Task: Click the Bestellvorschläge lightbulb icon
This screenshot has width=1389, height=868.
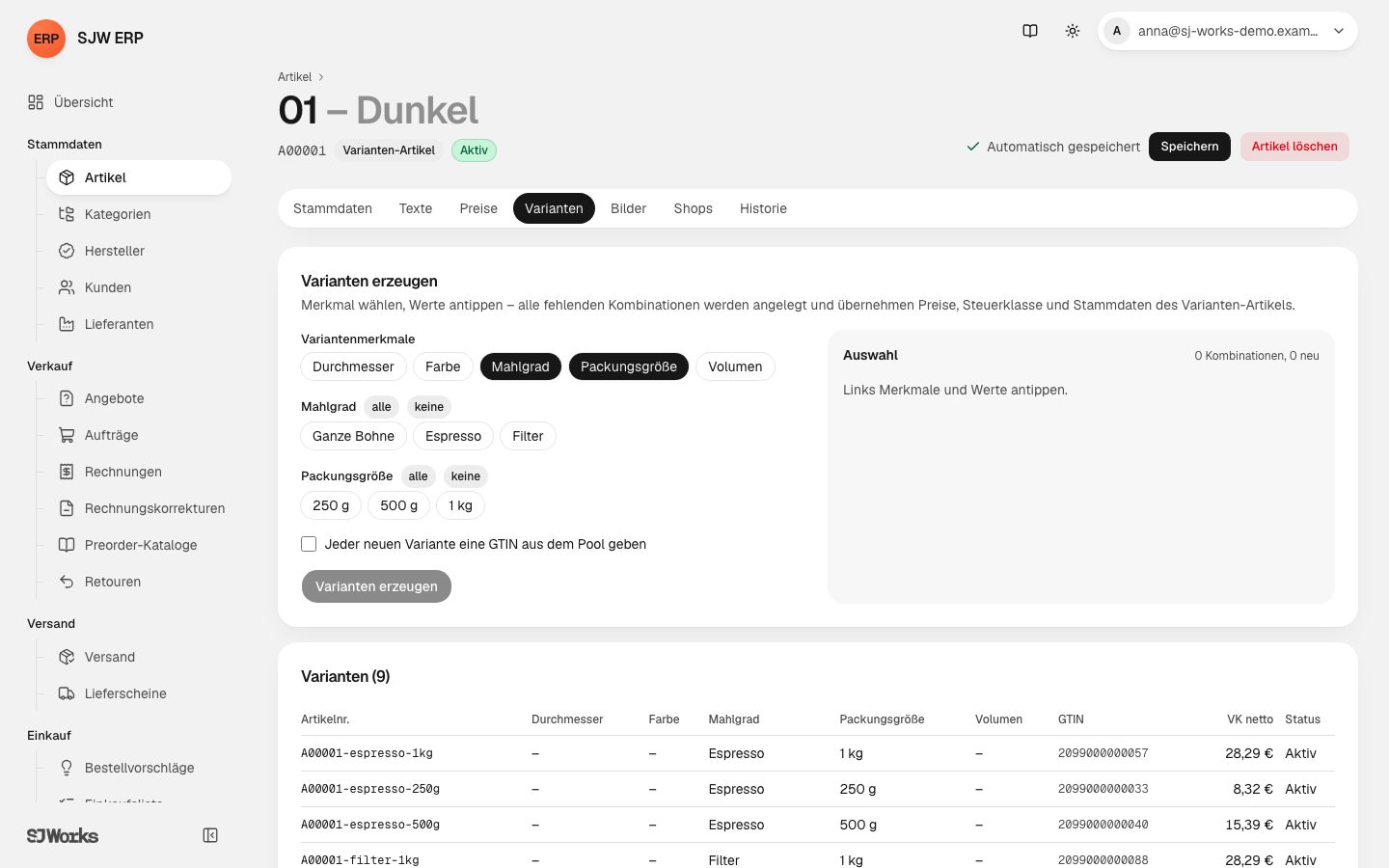Action: [67, 768]
